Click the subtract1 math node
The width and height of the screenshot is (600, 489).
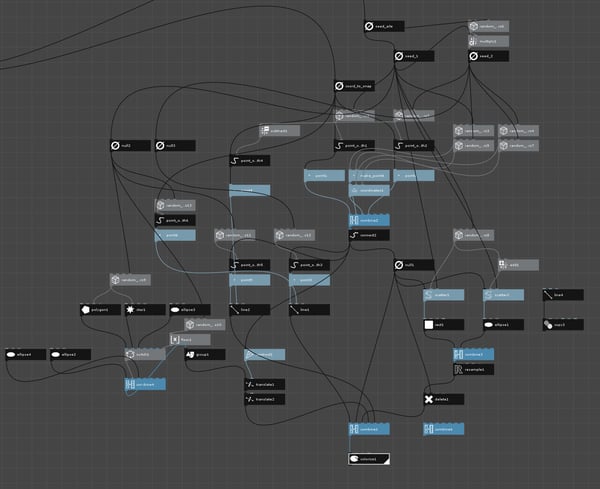[x=279, y=131]
